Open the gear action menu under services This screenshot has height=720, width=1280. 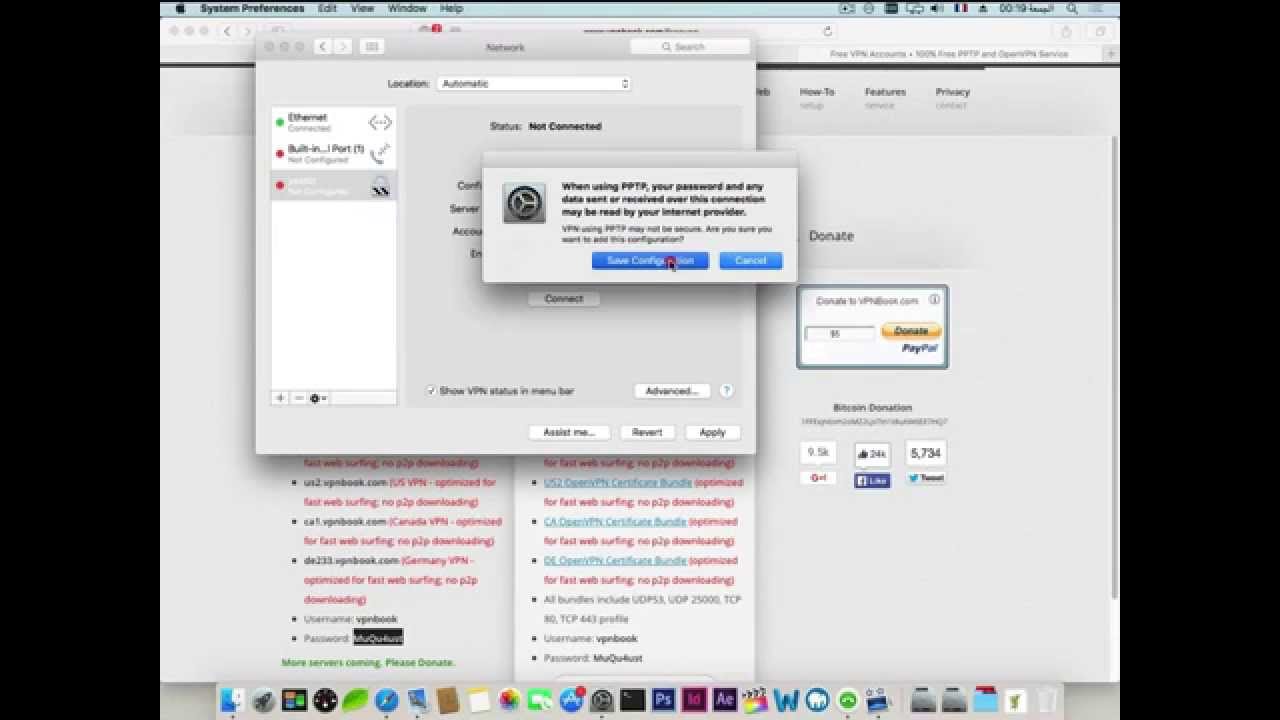click(318, 398)
